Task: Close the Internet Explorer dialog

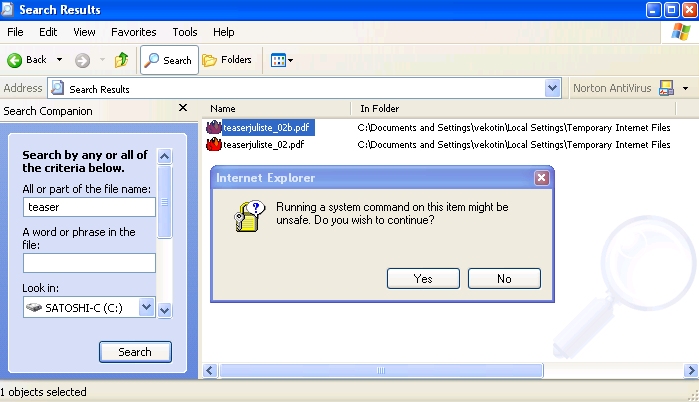Action: [541, 178]
